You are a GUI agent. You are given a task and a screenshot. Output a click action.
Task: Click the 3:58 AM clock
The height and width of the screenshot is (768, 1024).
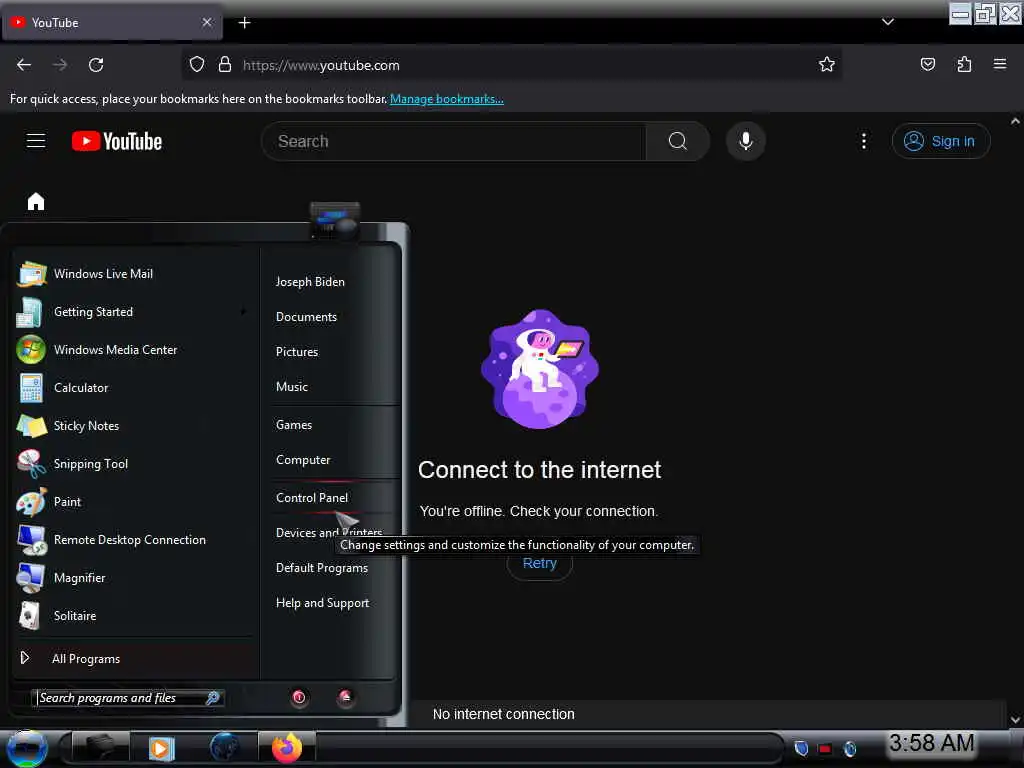tap(931, 743)
